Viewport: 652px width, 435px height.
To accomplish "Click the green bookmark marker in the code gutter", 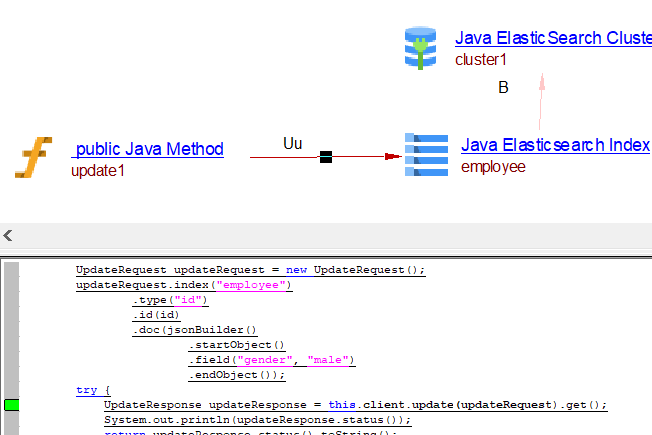I will [12, 405].
